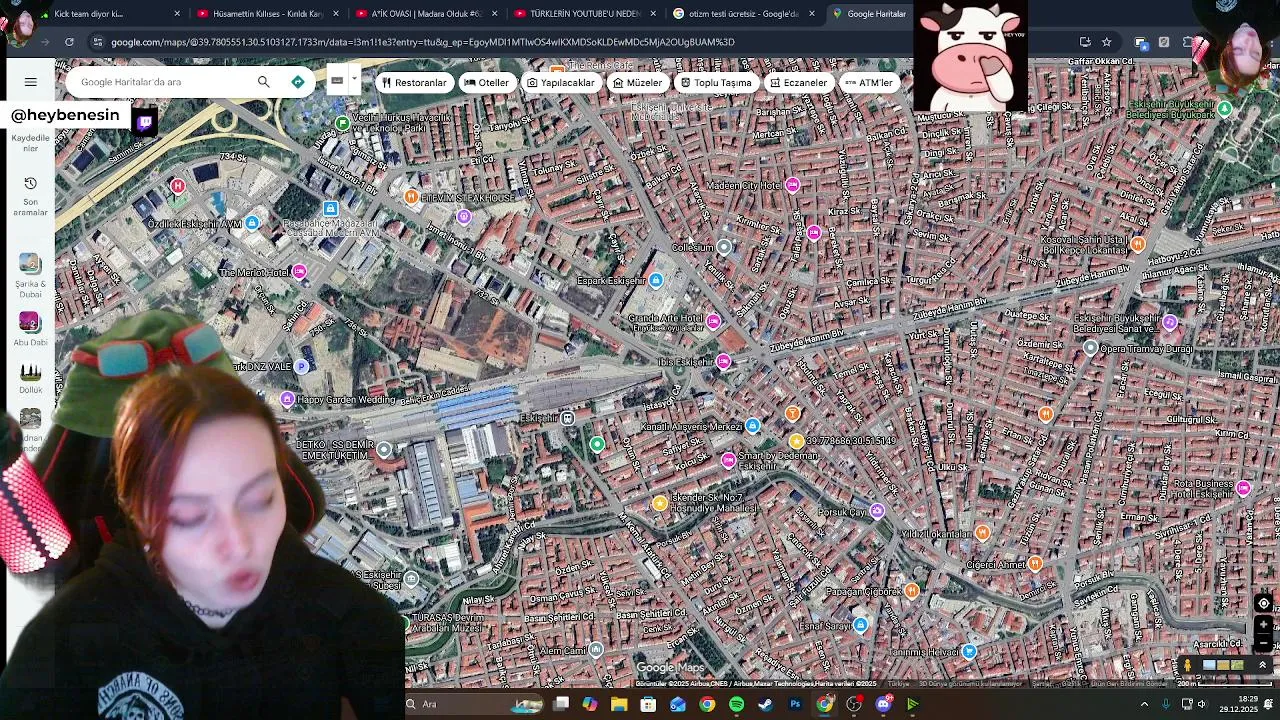The image size is (1280, 720).
Task: Show hidden system tray icons chevron
Action: [x=1144, y=704]
